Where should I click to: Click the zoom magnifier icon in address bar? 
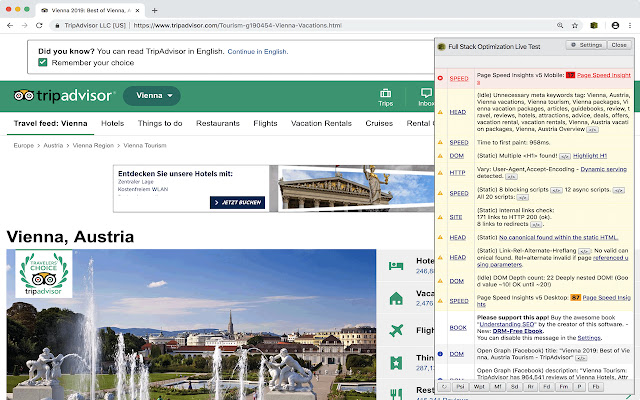point(560,25)
